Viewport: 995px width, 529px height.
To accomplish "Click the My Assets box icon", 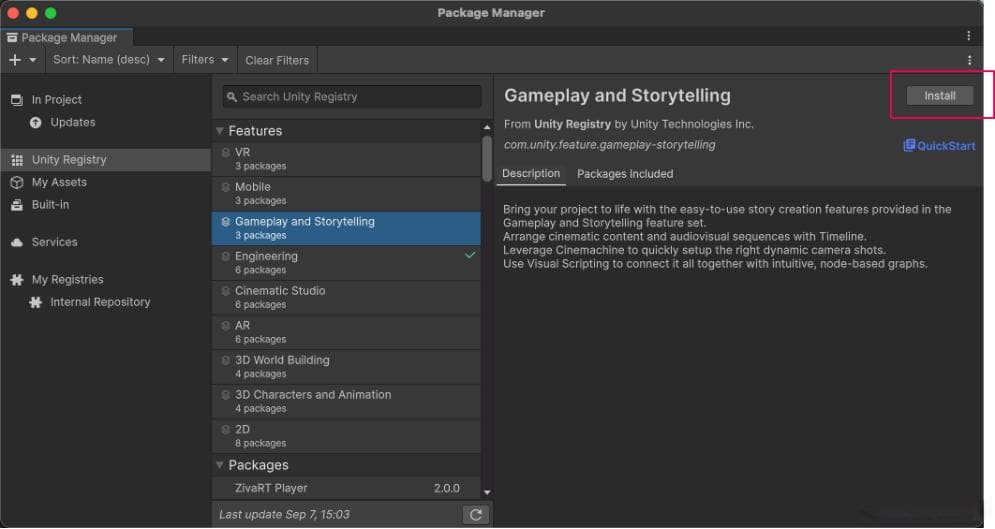I will pos(17,182).
